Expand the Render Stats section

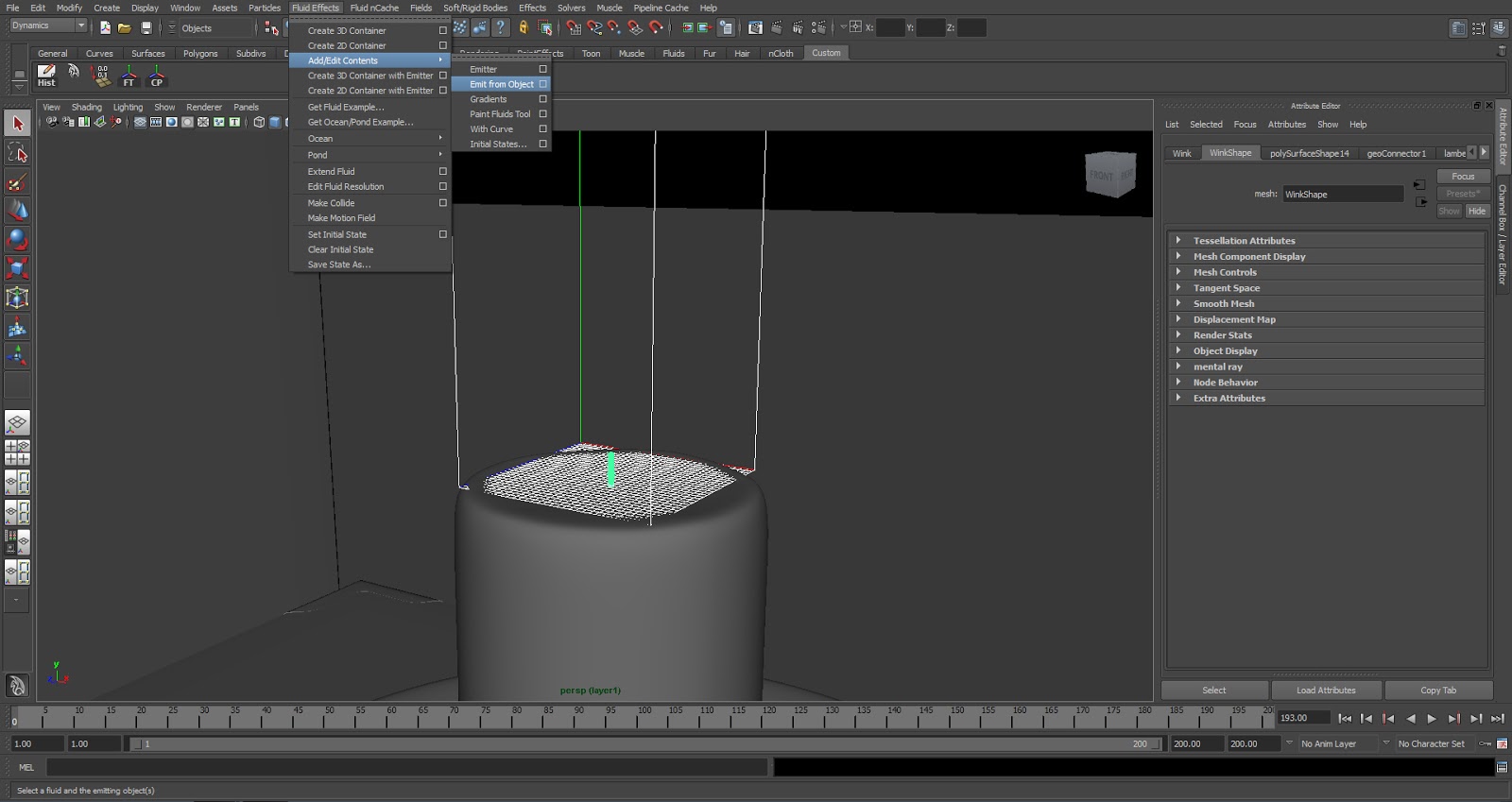(x=1326, y=335)
